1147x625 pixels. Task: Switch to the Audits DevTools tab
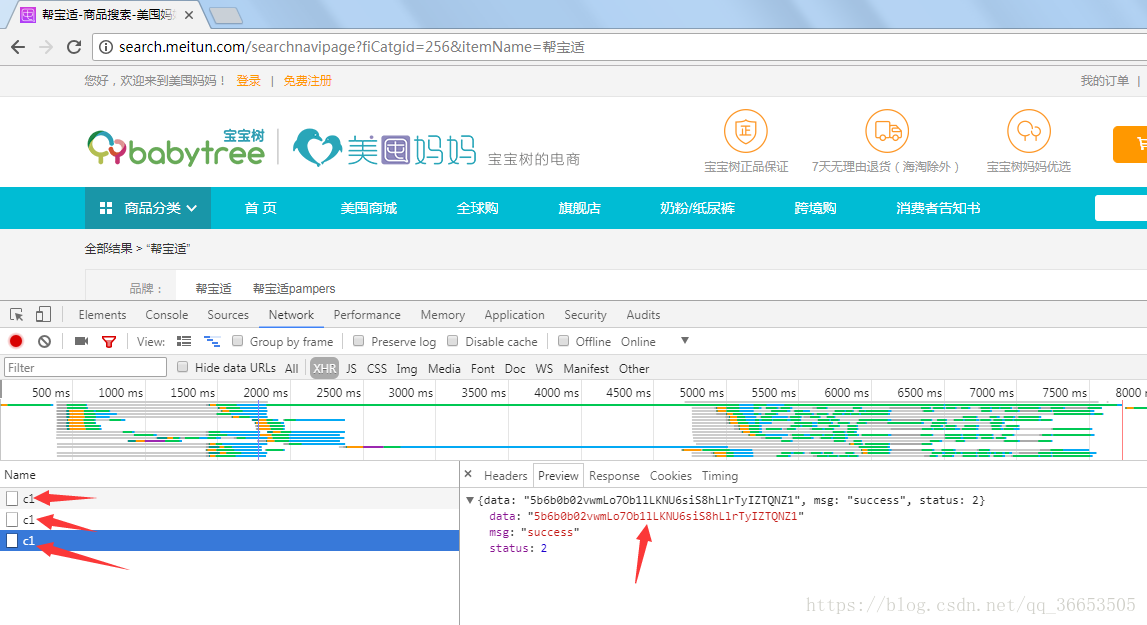[x=643, y=315]
